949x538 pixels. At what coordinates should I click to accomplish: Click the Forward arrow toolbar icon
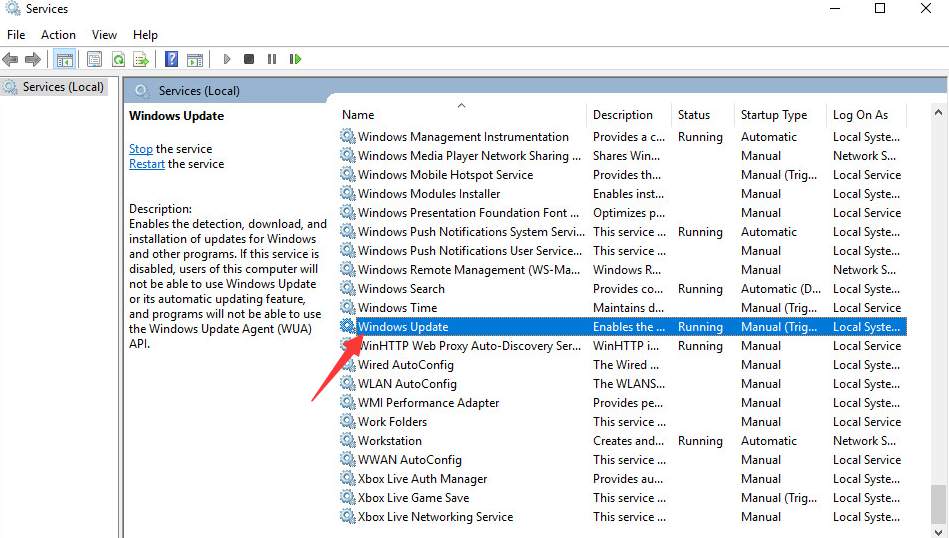click(33, 59)
